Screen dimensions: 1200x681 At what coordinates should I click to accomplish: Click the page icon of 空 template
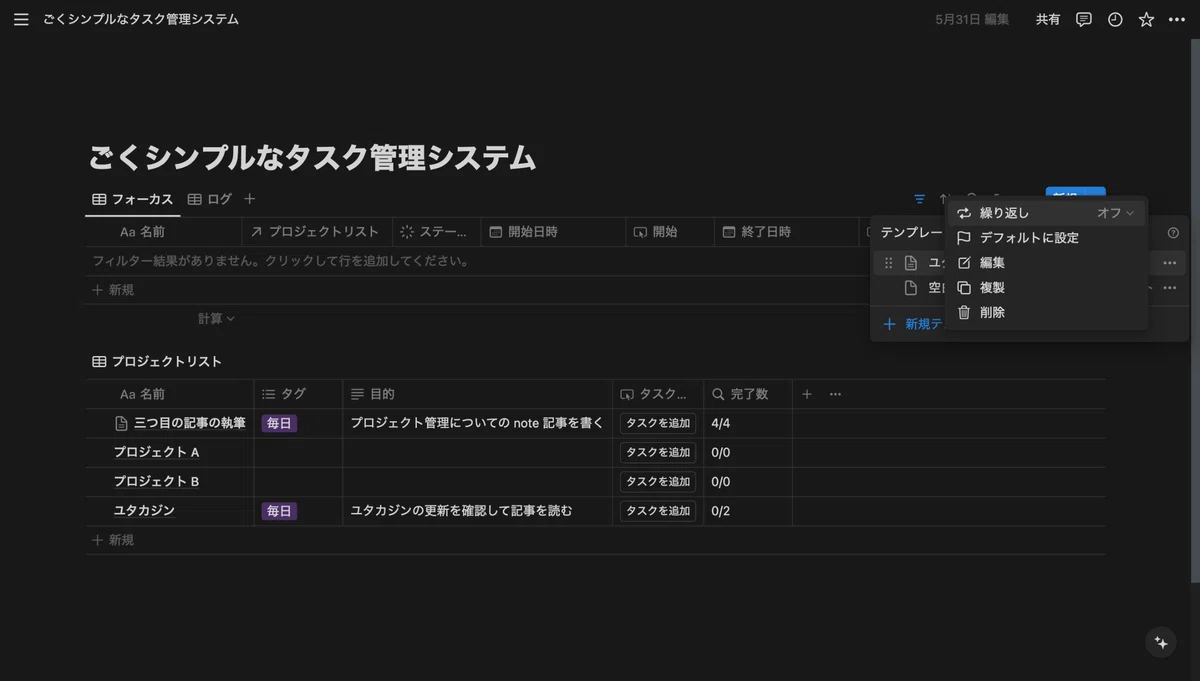(911, 288)
